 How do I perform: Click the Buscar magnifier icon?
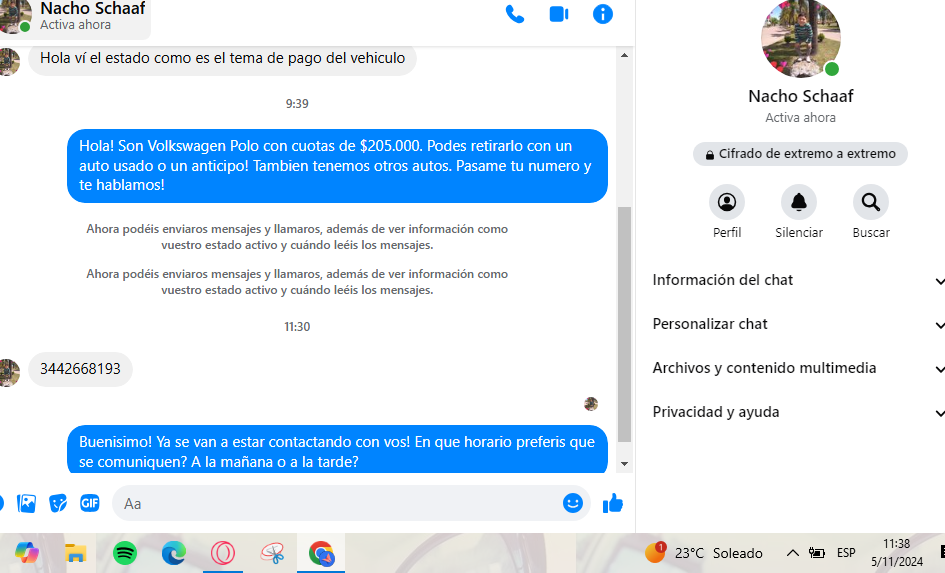click(x=871, y=202)
